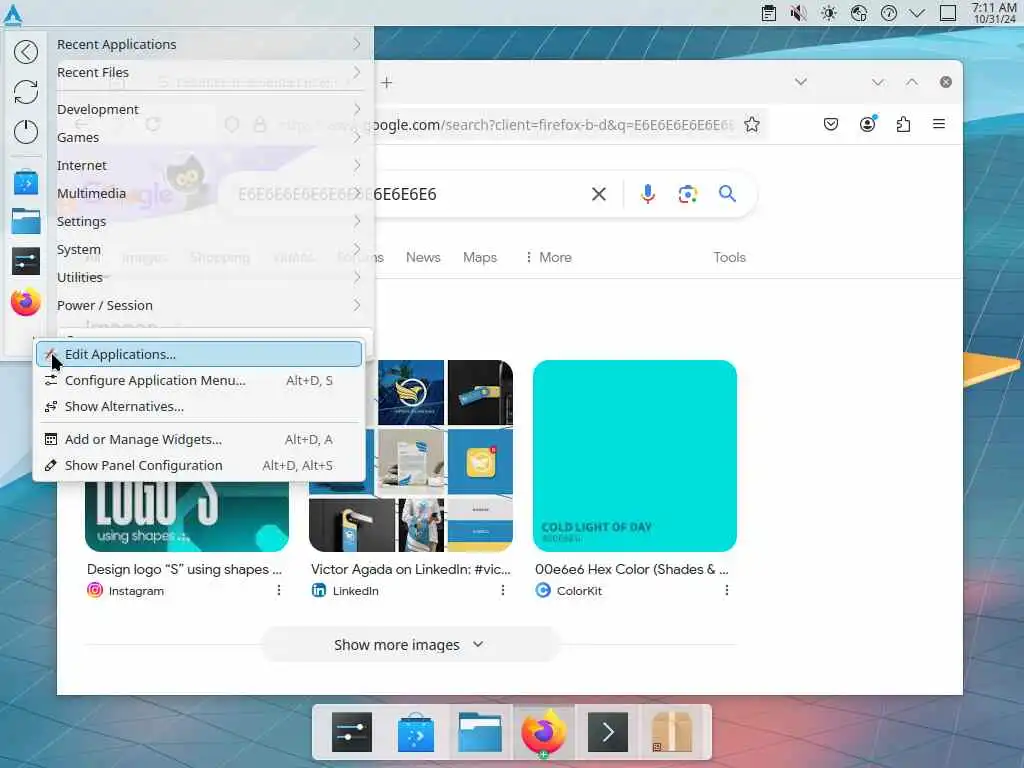Viewport: 1024px width, 768px height.
Task: Open the Internet category
Action: 209,165
